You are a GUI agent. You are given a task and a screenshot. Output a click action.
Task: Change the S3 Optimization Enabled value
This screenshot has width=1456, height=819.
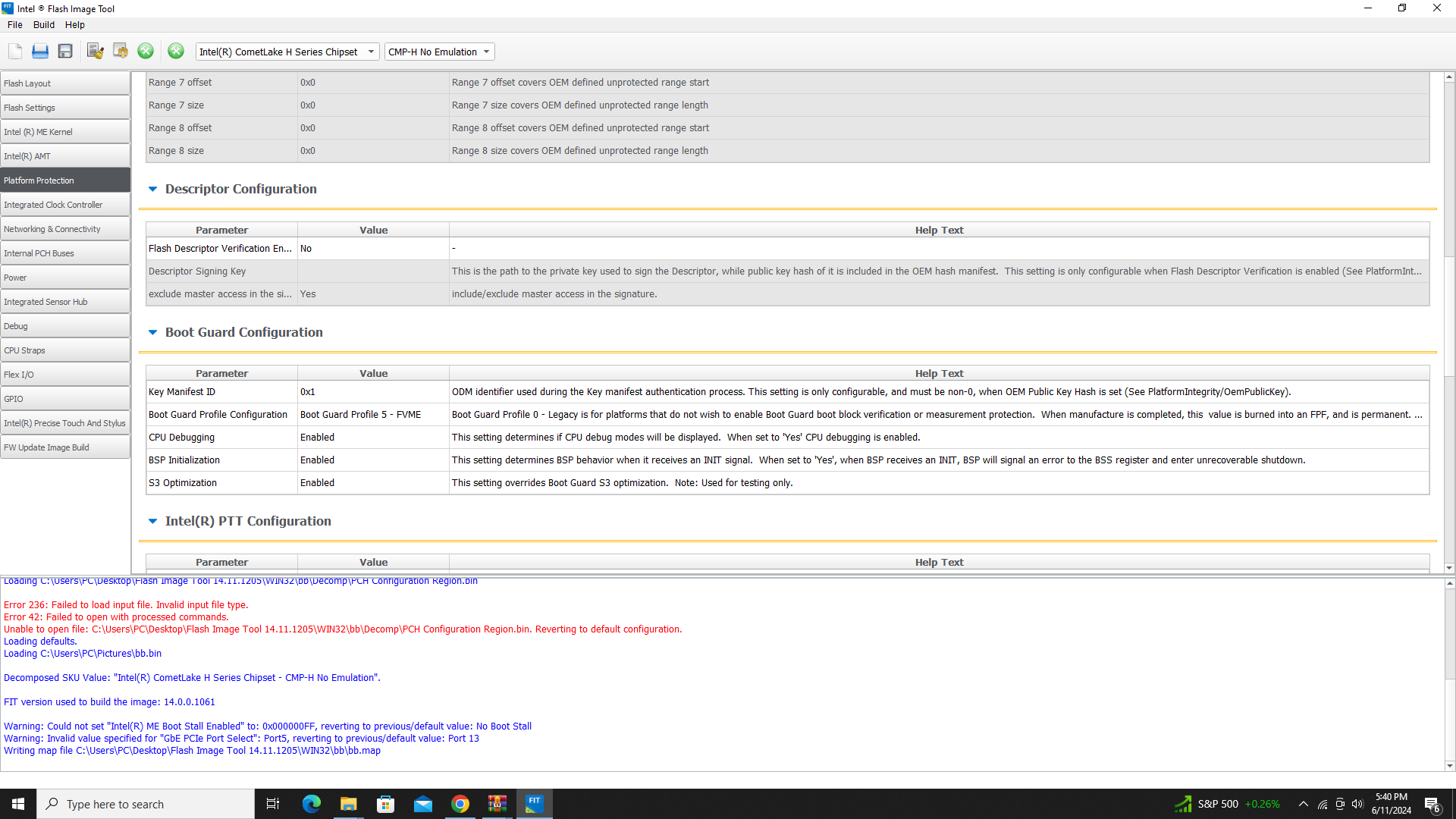pos(373,483)
